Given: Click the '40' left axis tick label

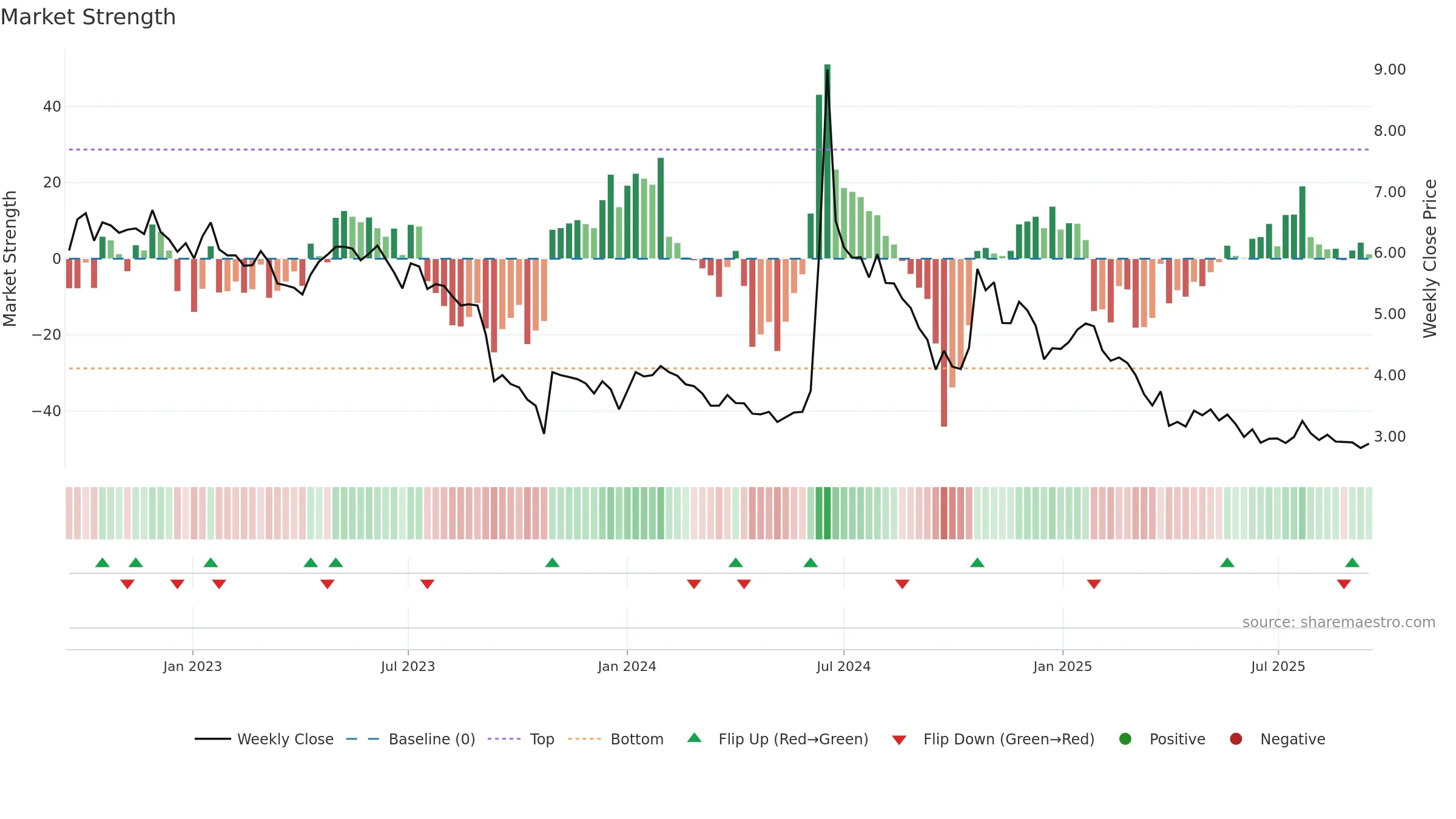Looking at the screenshot, I should point(52,107).
